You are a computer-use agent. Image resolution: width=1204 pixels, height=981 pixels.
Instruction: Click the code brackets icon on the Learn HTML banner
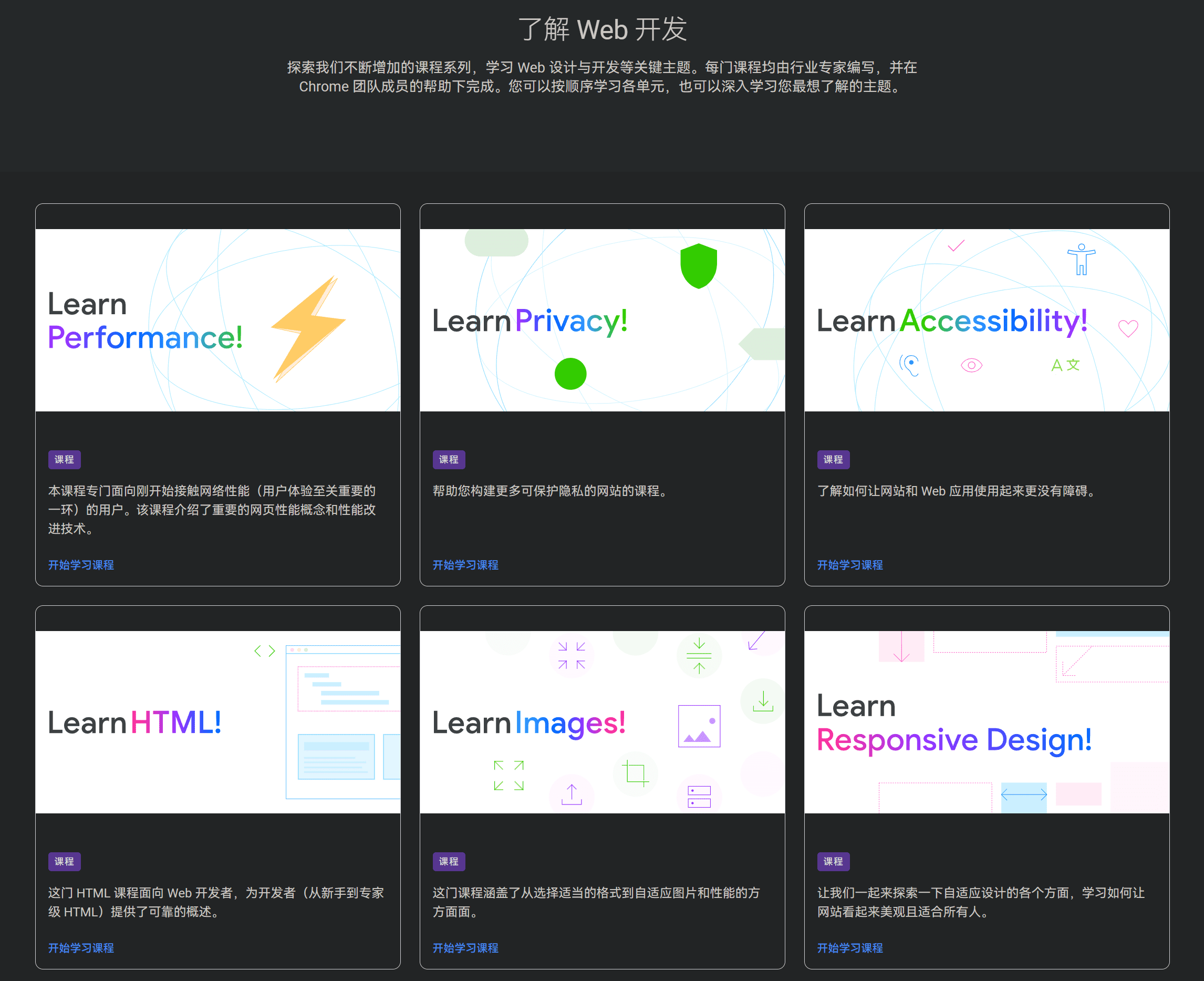point(264,650)
